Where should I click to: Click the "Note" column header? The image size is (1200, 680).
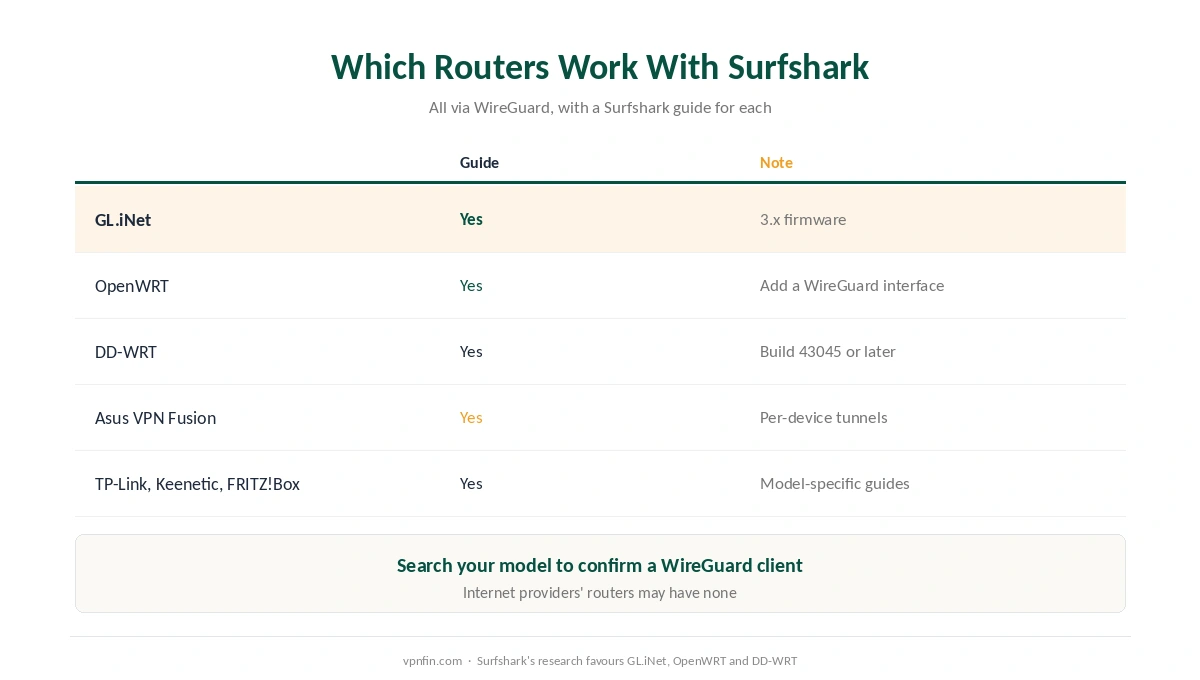coord(776,162)
